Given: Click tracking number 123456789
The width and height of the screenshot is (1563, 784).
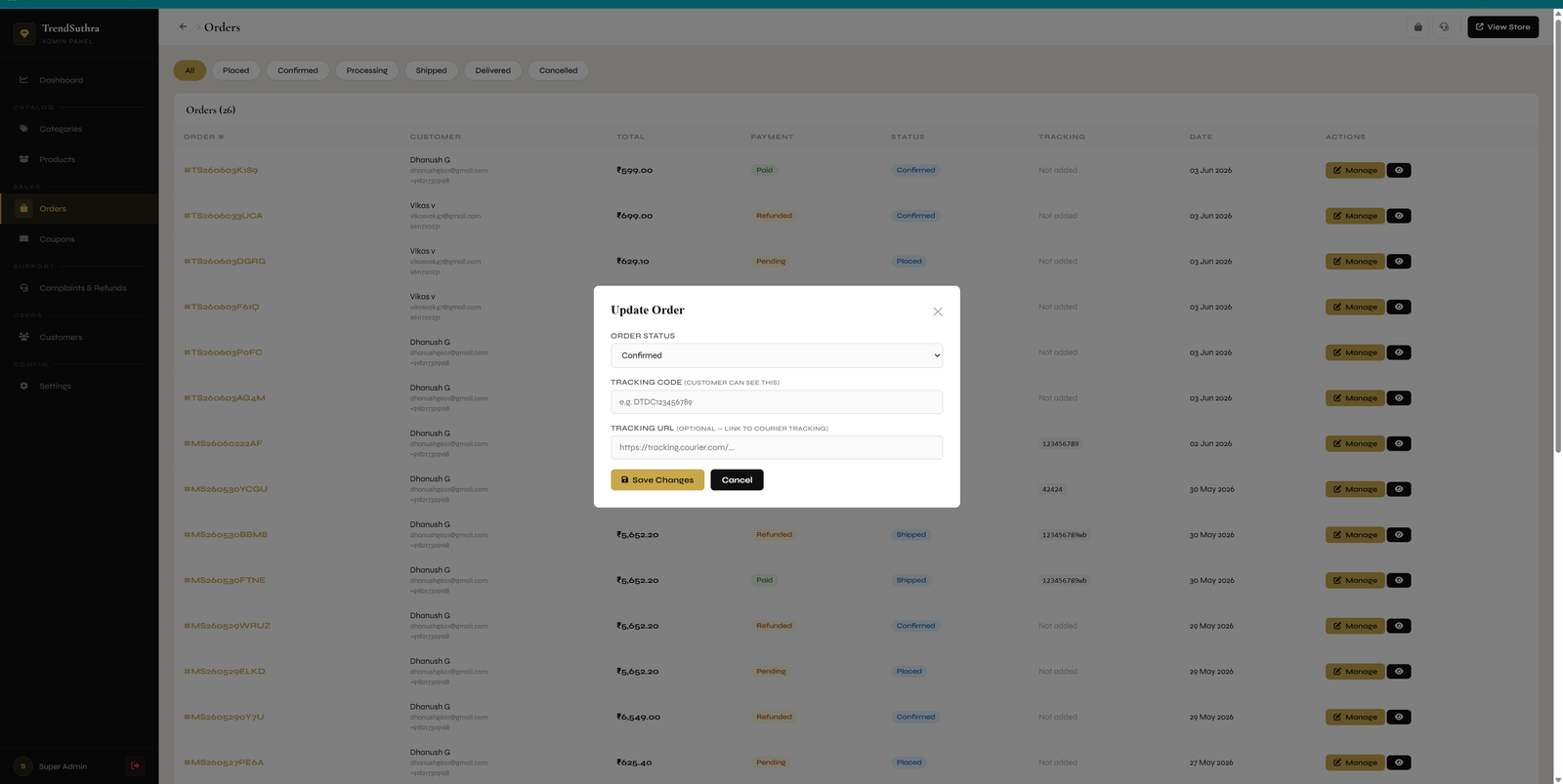Looking at the screenshot, I should (x=1060, y=443).
